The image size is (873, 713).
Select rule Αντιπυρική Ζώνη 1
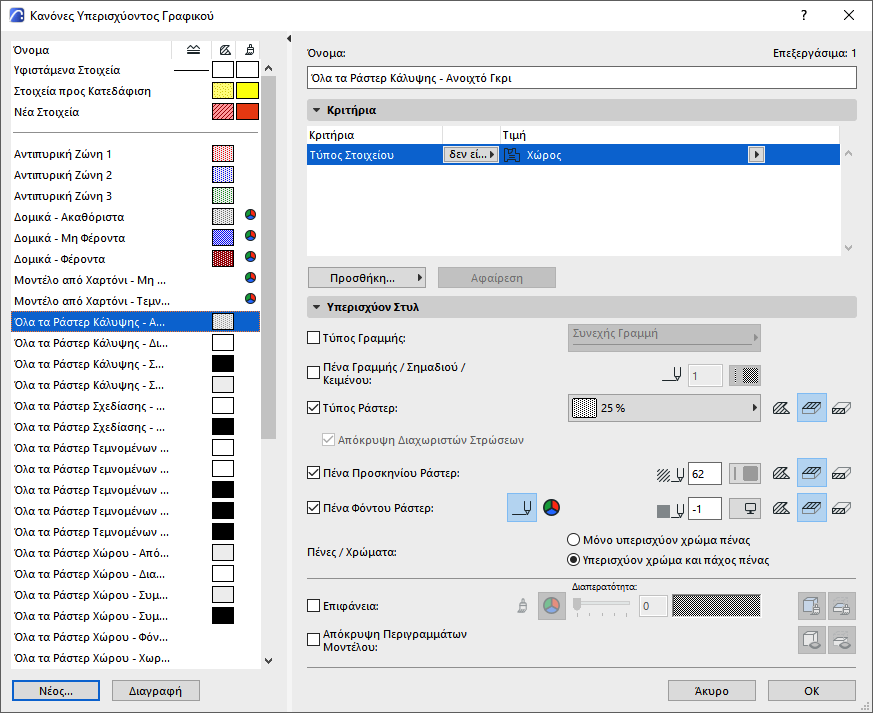pyautogui.click(x=135, y=154)
